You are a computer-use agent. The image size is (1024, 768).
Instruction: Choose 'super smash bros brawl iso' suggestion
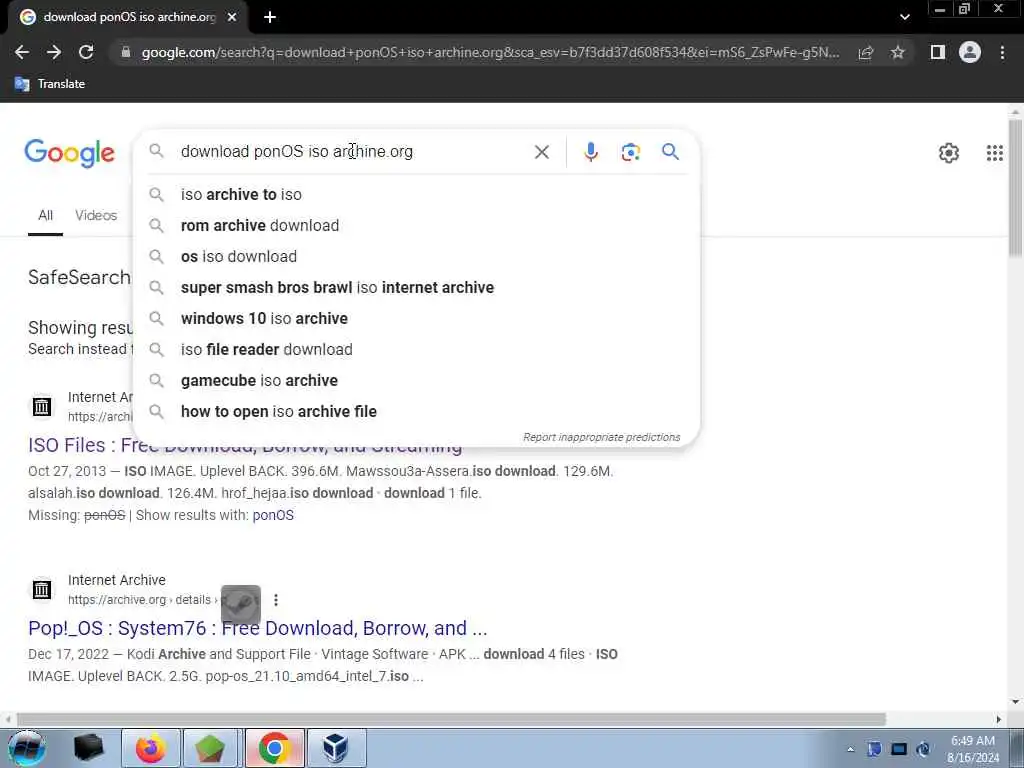click(417, 287)
